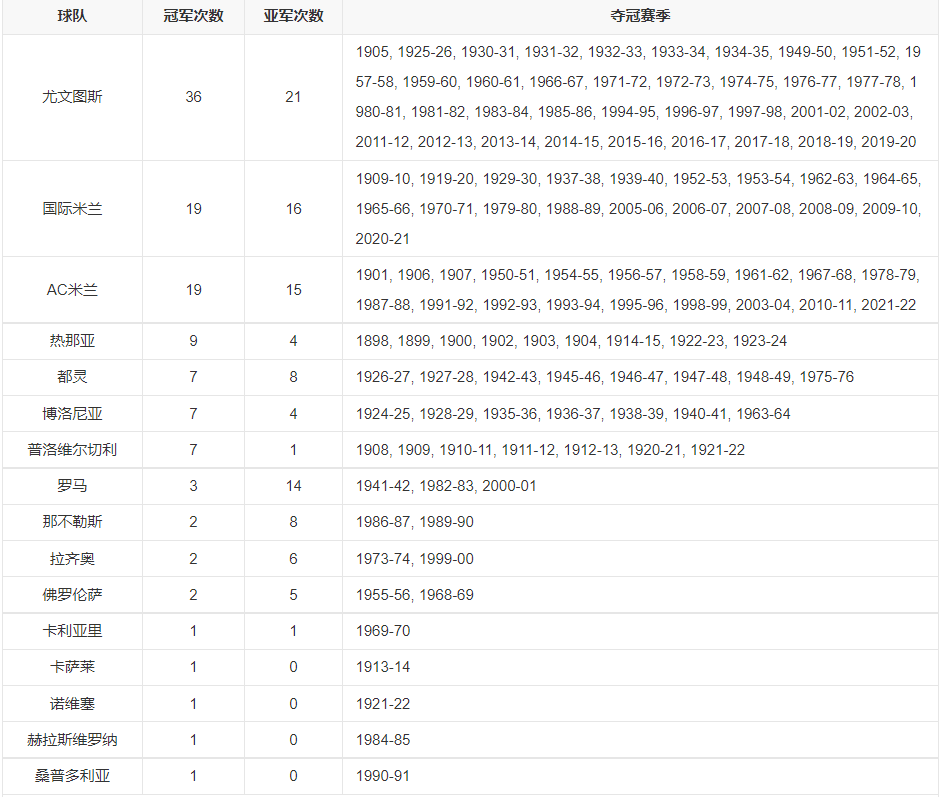Click season 2000-01 in 罗马 row
This screenshot has width=941, height=797.
510,486
